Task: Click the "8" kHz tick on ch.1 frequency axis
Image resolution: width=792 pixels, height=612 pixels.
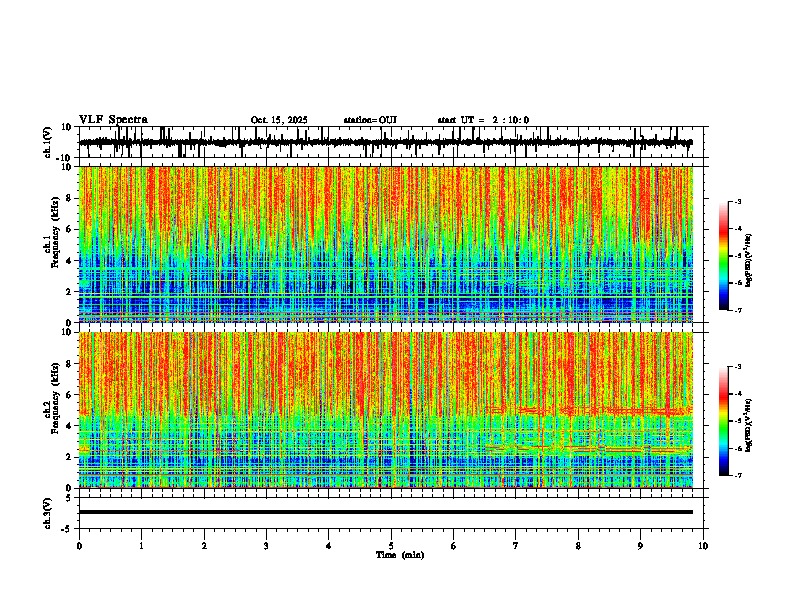Action: 70,198
